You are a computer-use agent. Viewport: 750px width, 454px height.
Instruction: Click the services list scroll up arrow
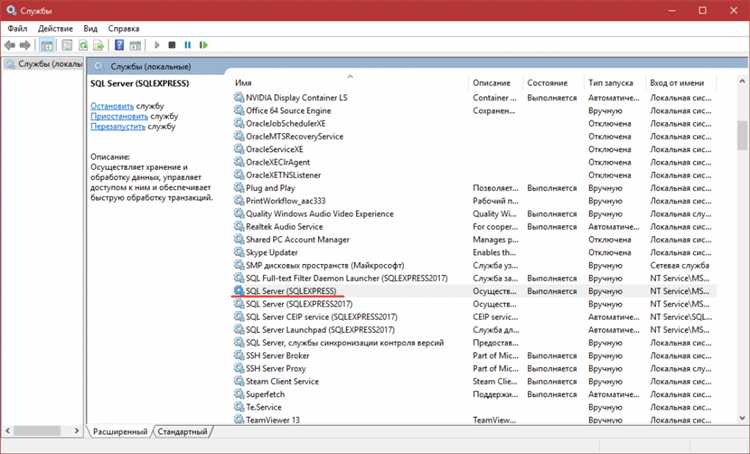[x=742, y=82]
